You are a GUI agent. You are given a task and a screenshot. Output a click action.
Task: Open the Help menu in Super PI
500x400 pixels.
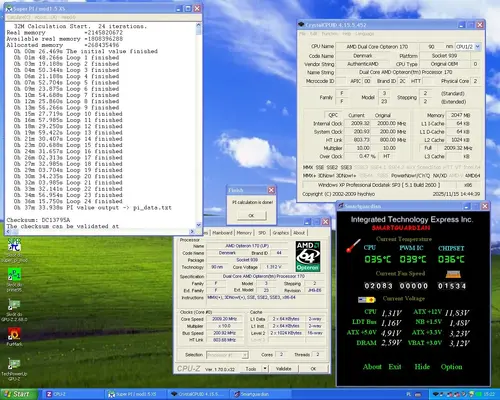click(68, 17)
